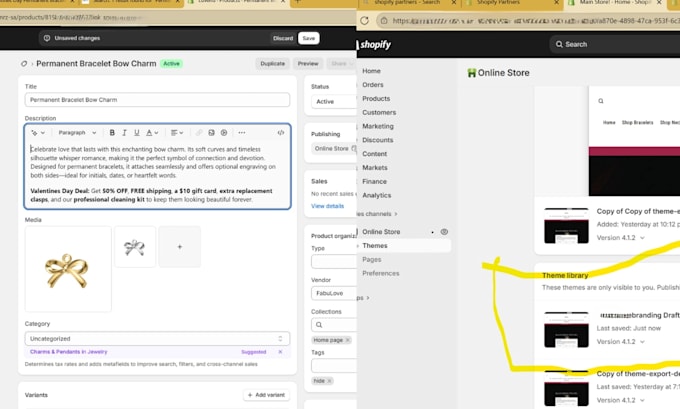The width and height of the screenshot is (680, 409).
Task: Toggle bold formatting in description editor
Action: [x=112, y=133]
